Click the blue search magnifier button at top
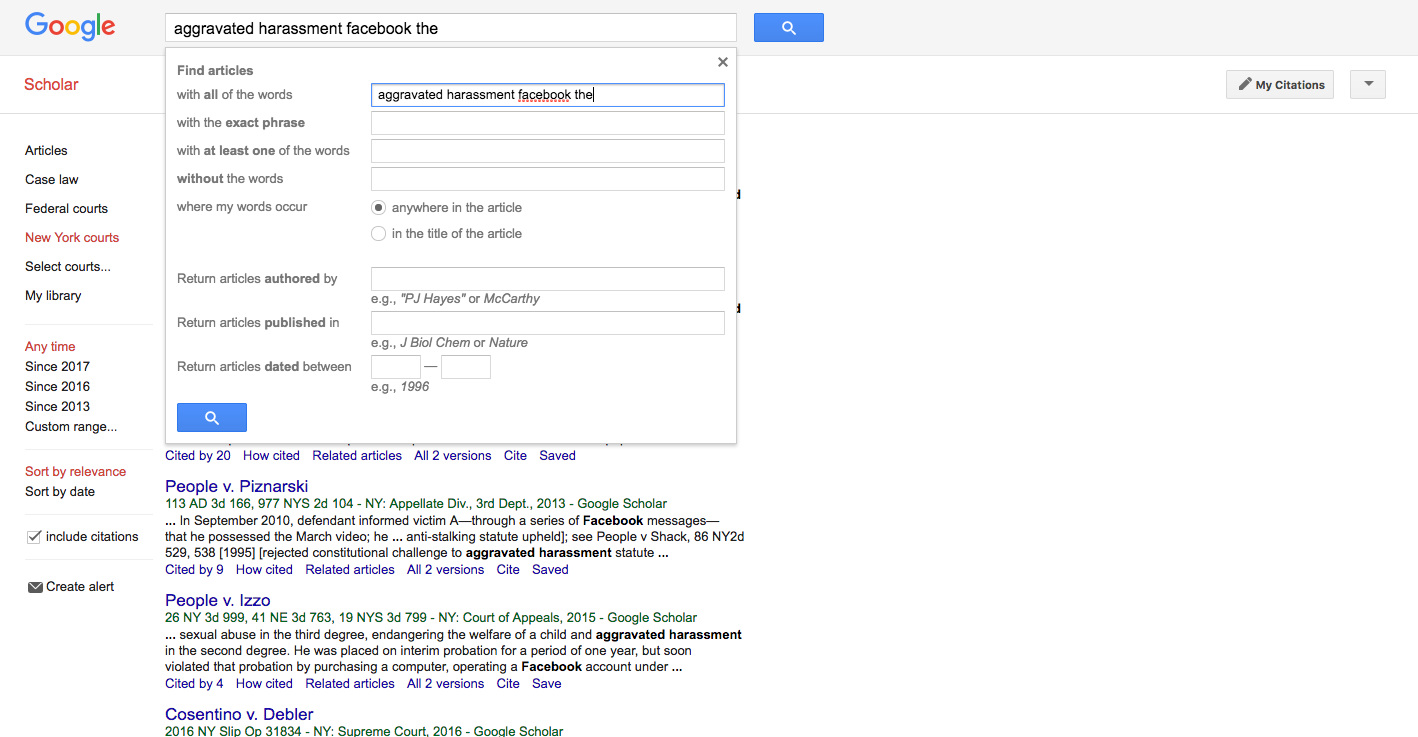The image size is (1418, 737). pyautogui.click(x=788, y=27)
